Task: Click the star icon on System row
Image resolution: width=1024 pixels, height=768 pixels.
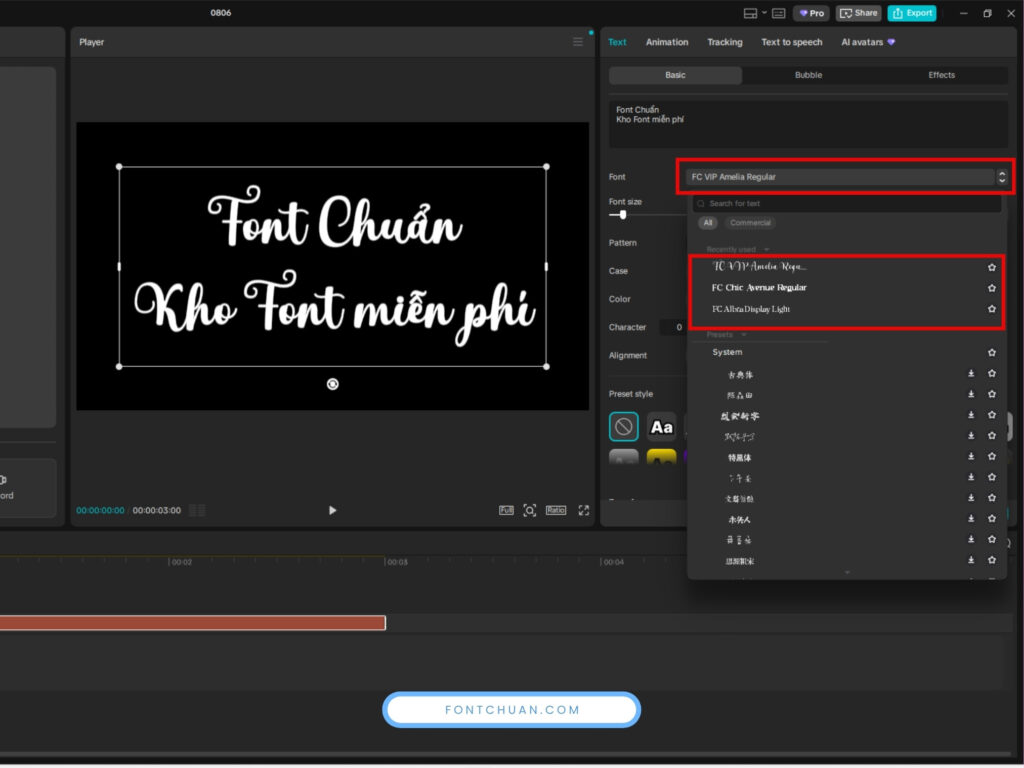Action: click(992, 353)
